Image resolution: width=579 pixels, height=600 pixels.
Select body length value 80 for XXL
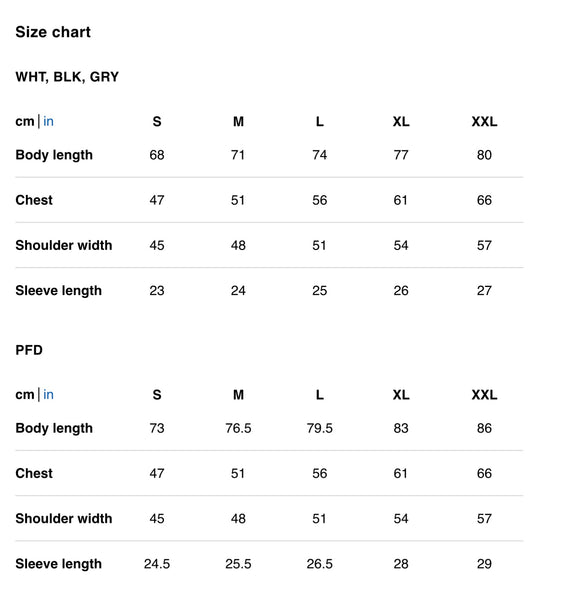pyautogui.click(x=484, y=155)
